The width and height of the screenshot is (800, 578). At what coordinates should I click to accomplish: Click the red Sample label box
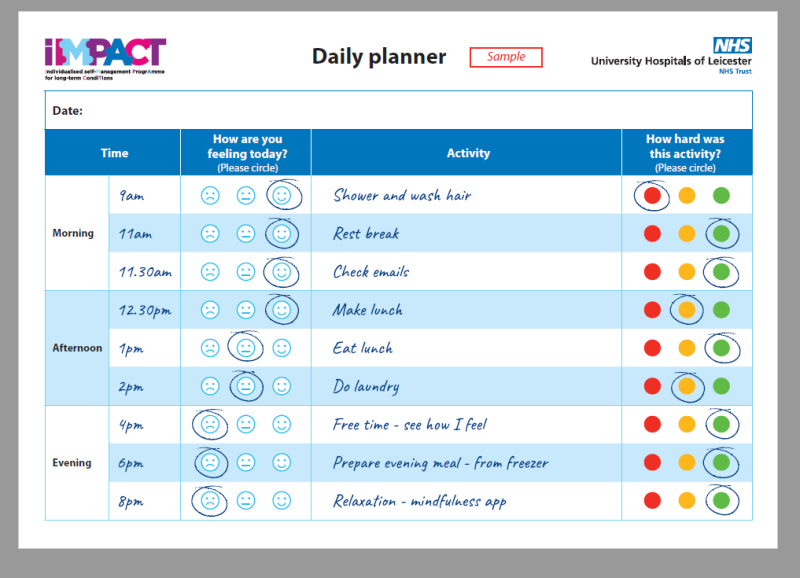pos(506,57)
